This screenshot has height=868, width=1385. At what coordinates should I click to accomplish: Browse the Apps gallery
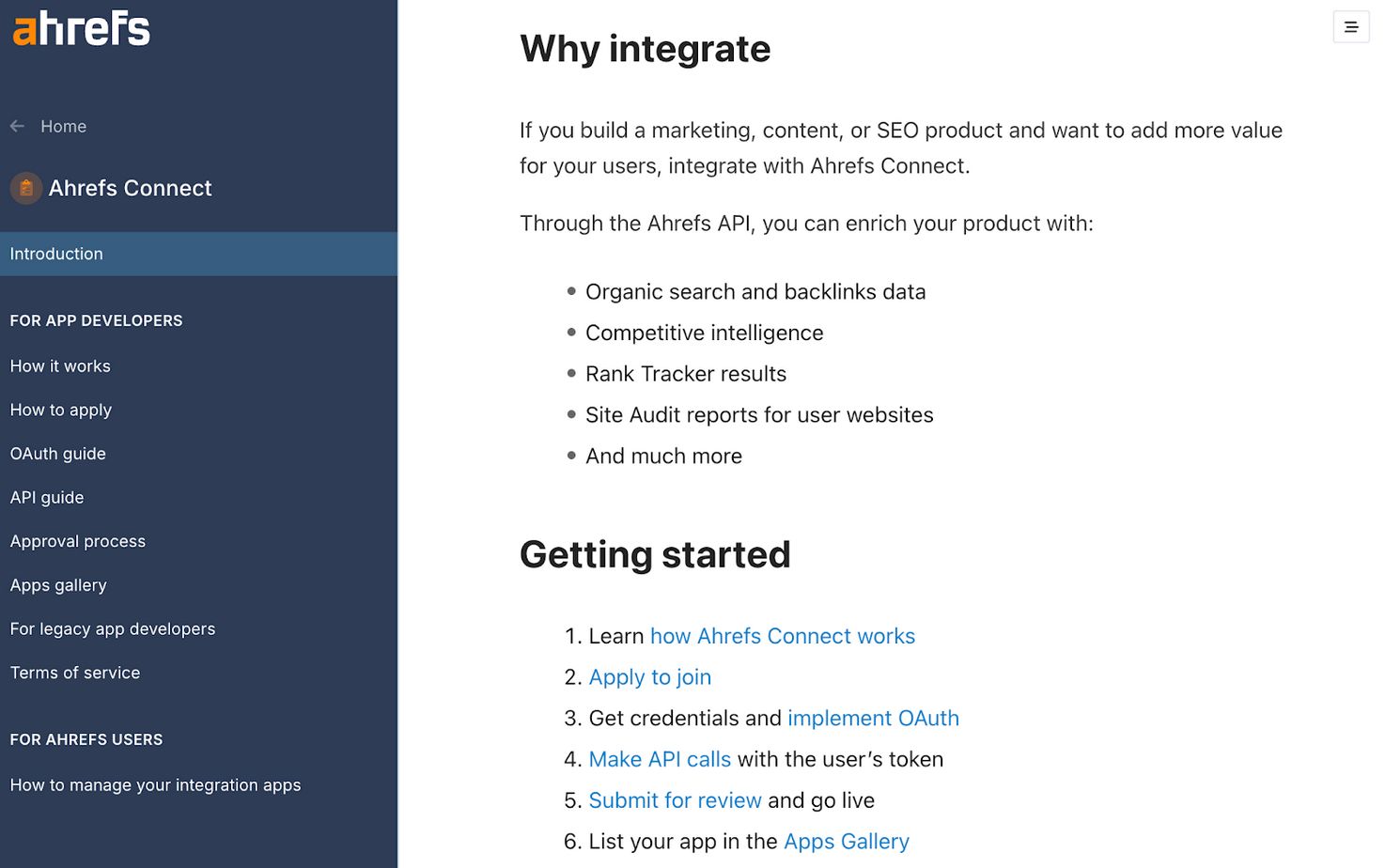click(x=58, y=584)
